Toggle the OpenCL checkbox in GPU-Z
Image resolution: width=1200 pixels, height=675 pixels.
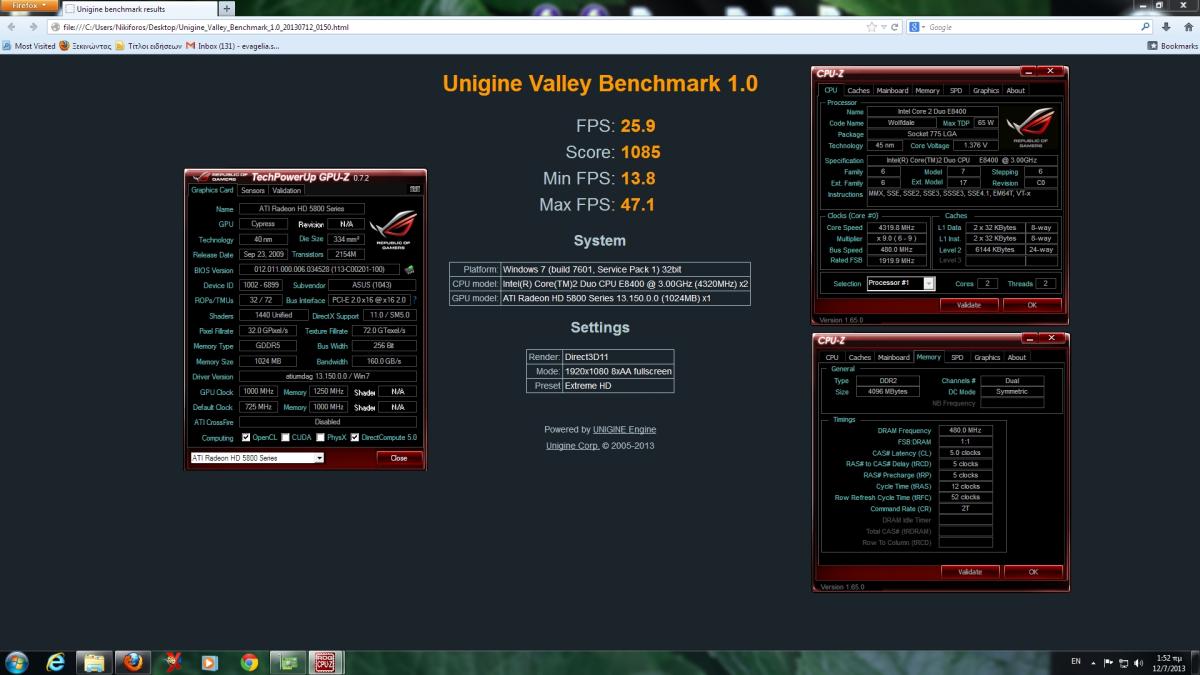click(246, 437)
